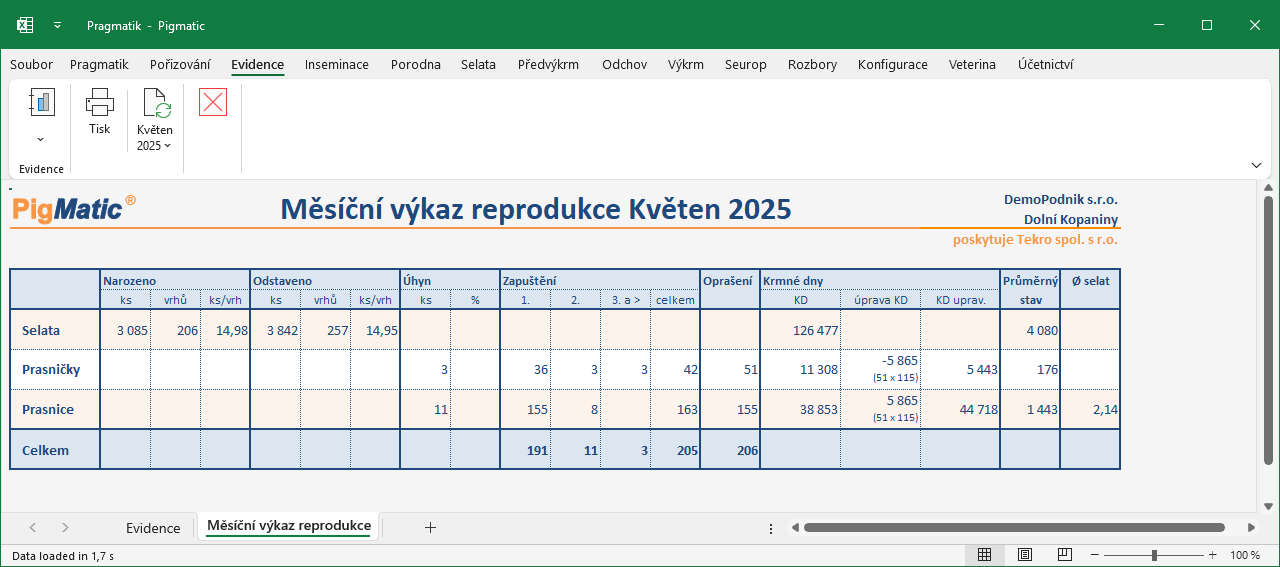Viewport: 1280px width, 567px height.
Task: Click the sheet tab bar splitter dots
Action: click(x=770, y=528)
